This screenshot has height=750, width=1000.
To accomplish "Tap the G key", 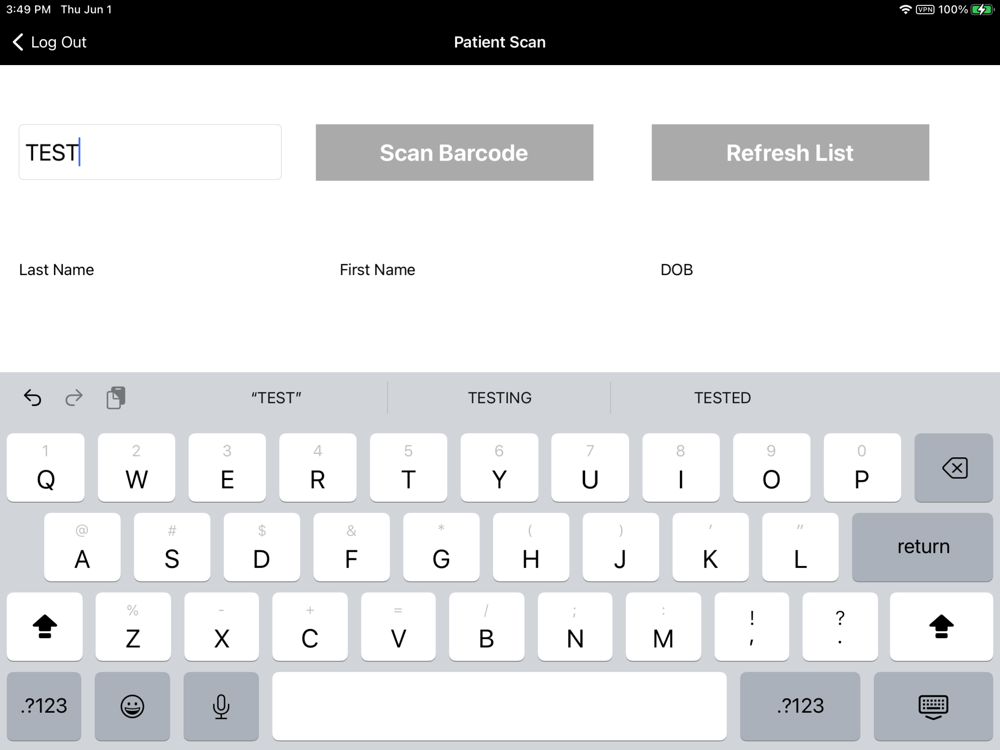I will tap(441, 547).
